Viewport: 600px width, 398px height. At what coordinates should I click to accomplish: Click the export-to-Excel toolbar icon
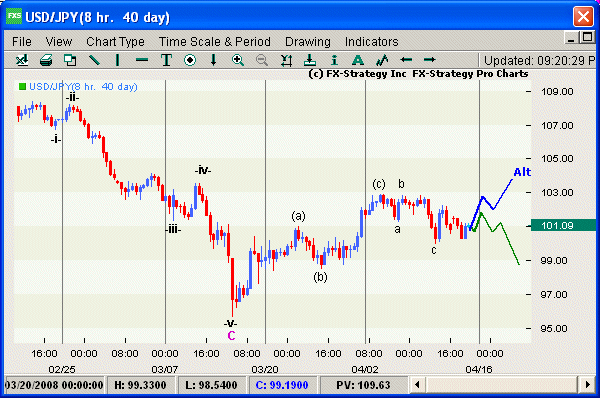[x=22, y=60]
